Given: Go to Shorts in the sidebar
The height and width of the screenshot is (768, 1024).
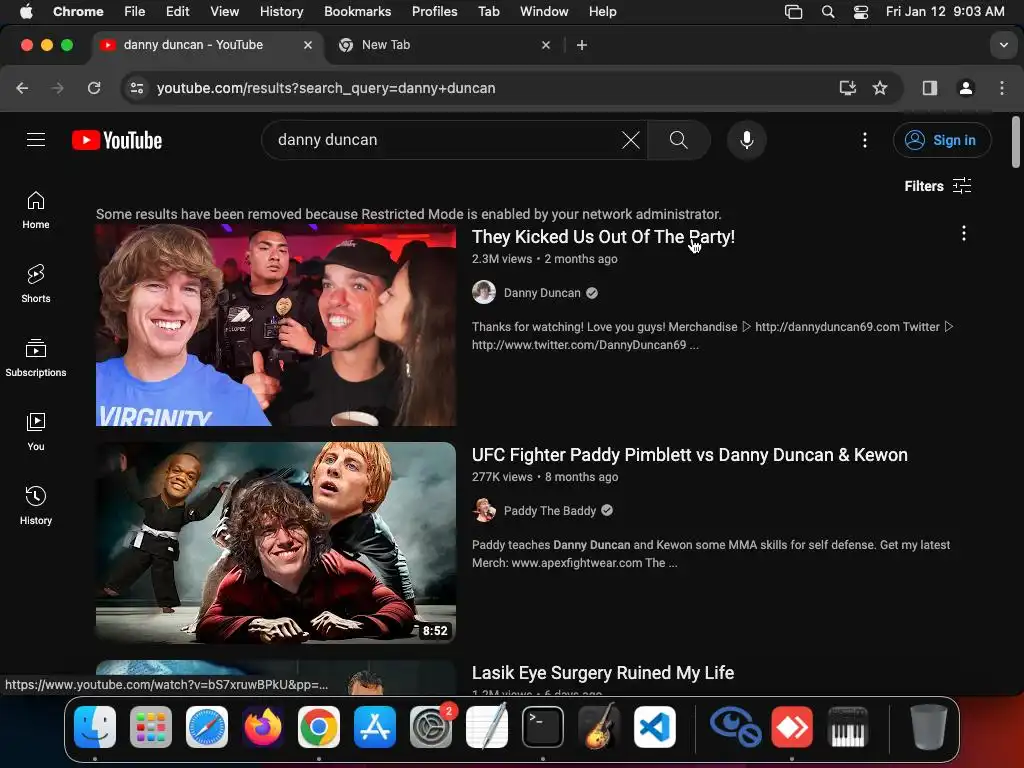Looking at the screenshot, I should point(36,283).
